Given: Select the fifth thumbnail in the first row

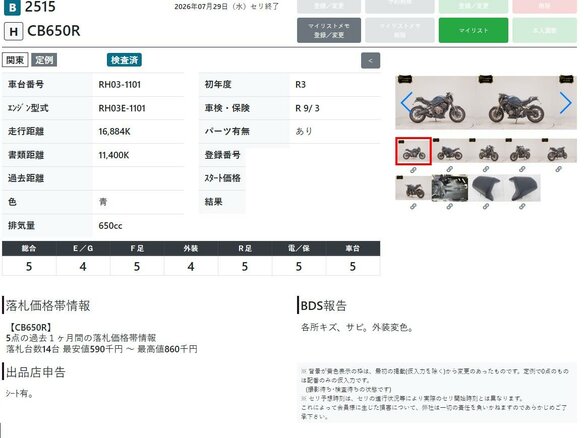Looking at the screenshot, I should 558,151.
